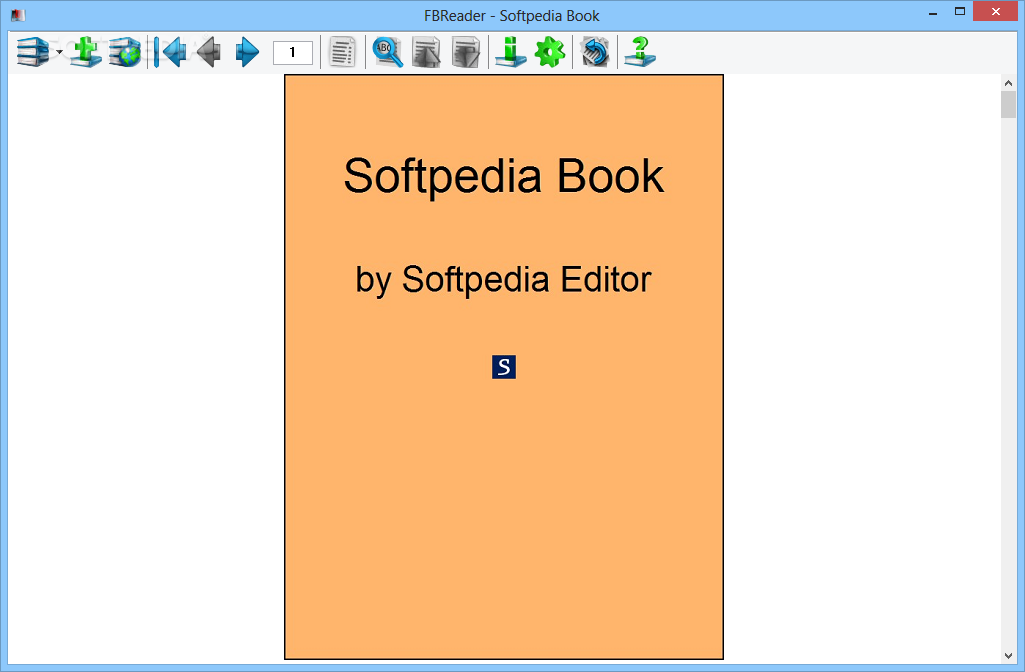Click the 'Softpedia Book' cover title
The width and height of the screenshot is (1025, 672).
click(504, 176)
